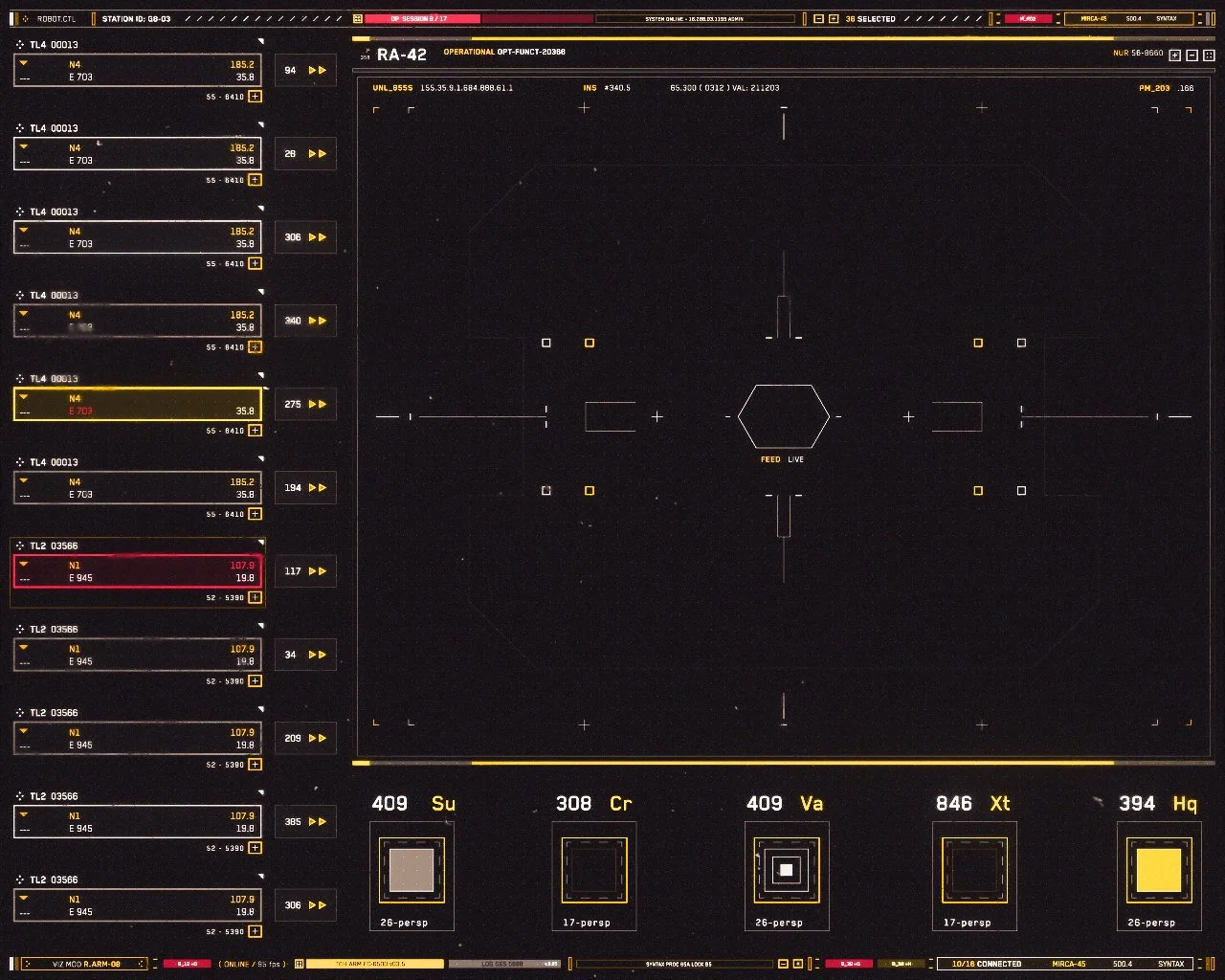Click the 385 fast-forward arrows button

click(x=306, y=821)
